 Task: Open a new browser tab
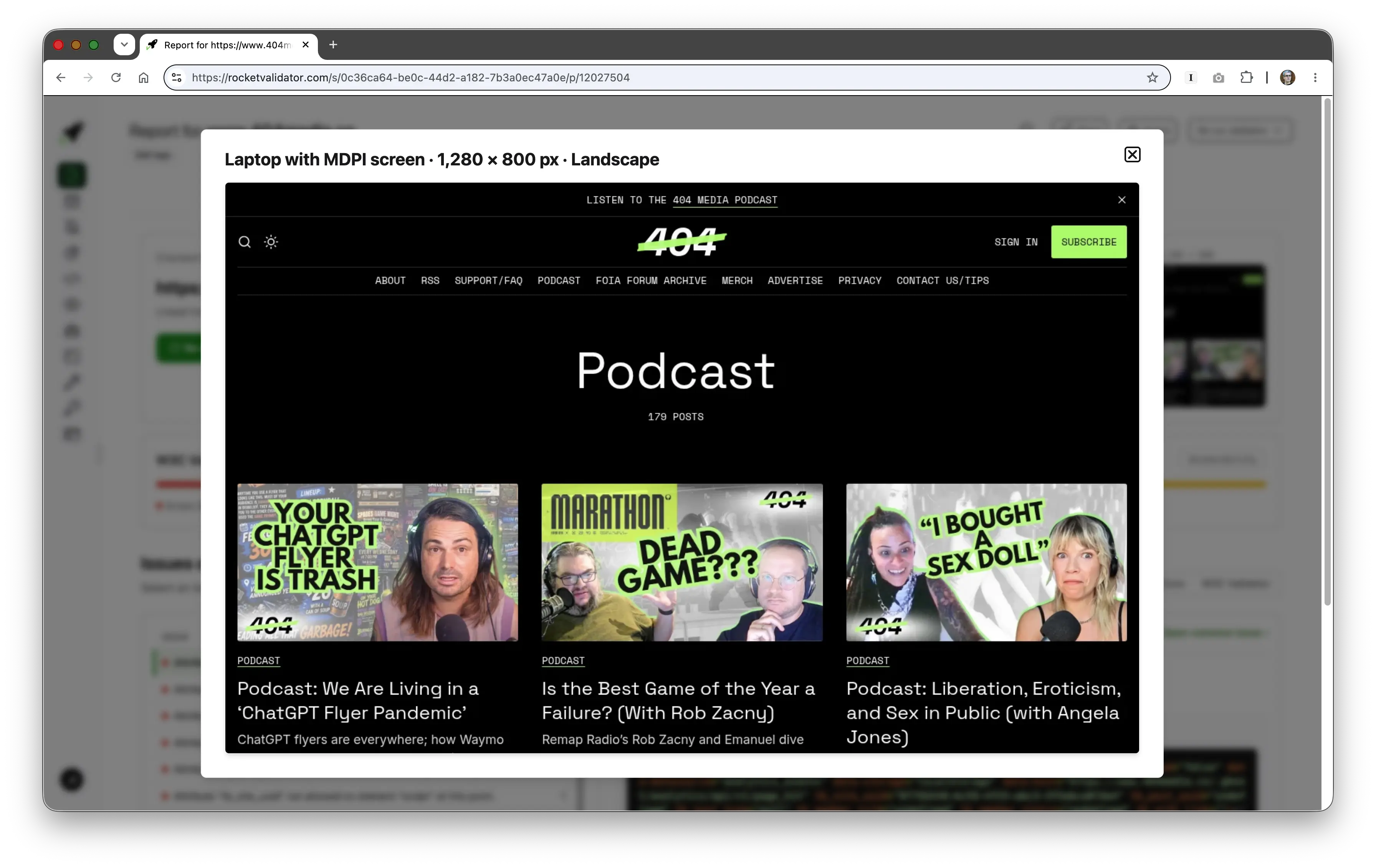coord(333,45)
